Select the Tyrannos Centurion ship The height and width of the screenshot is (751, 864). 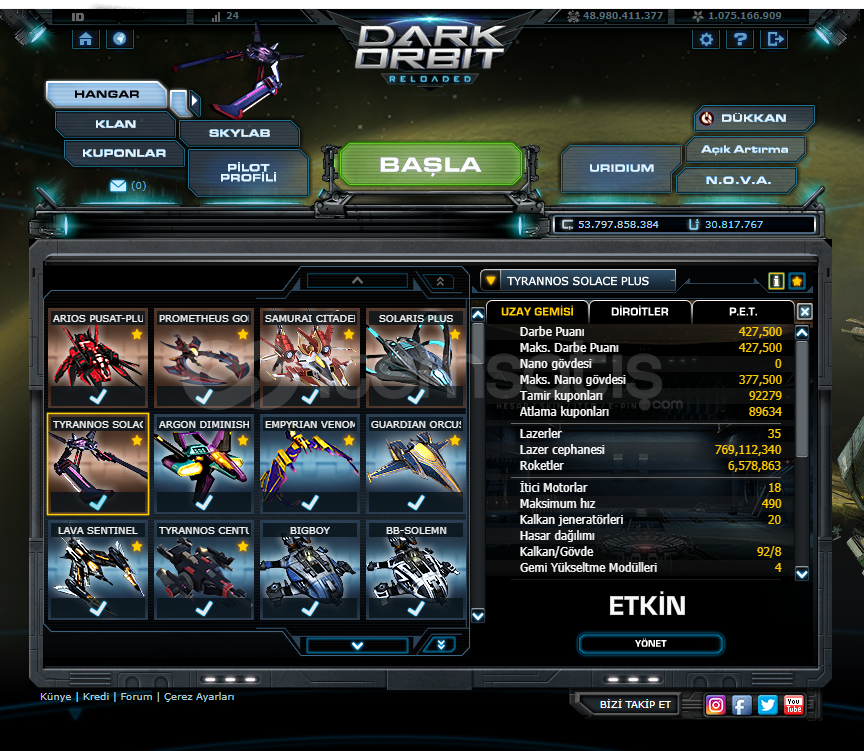(204, 570)
